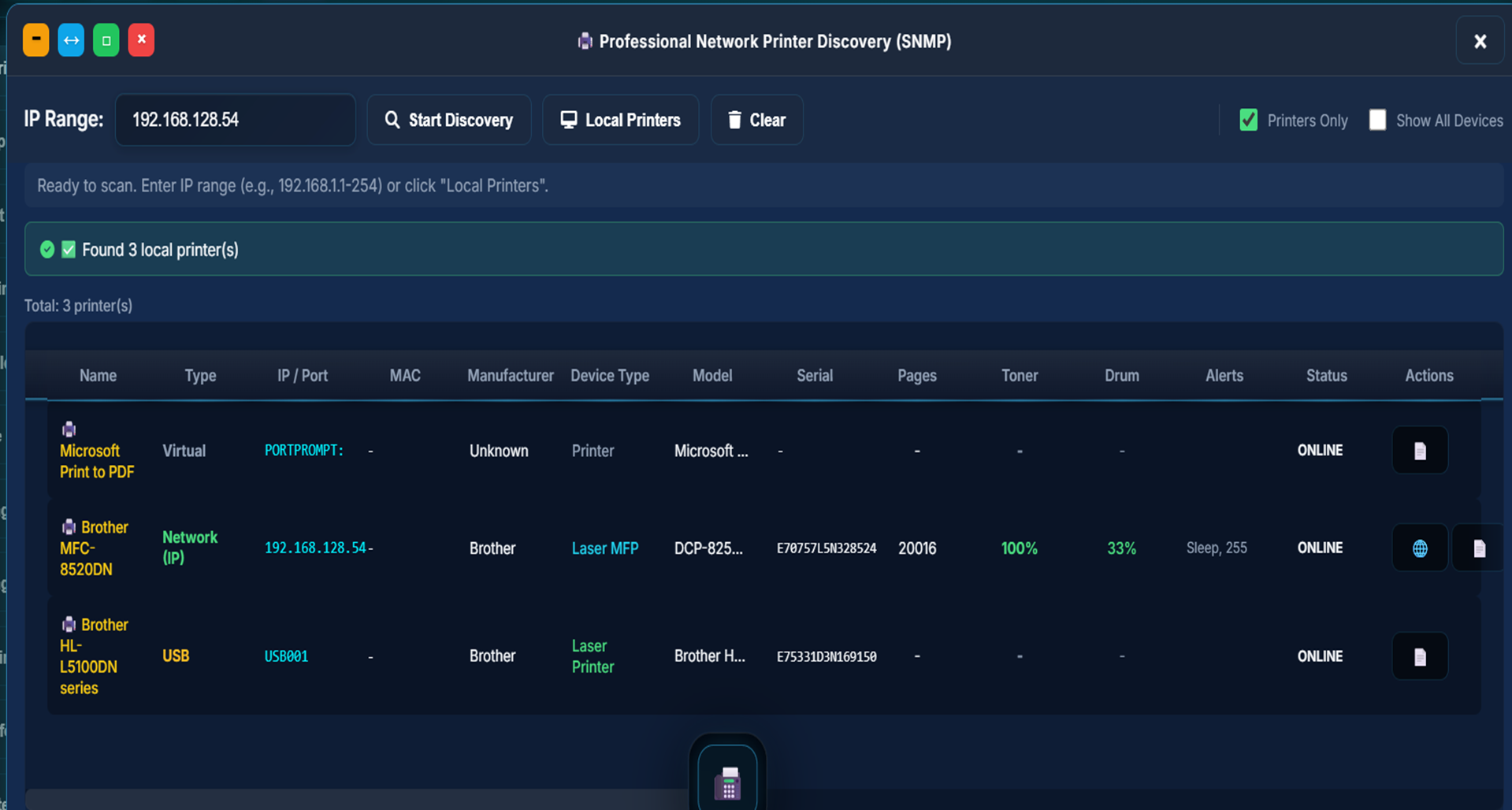This screenshot has height=810, width=1512.
Task: Click the PORTPROMPT: port value
Action: point(304,450)
